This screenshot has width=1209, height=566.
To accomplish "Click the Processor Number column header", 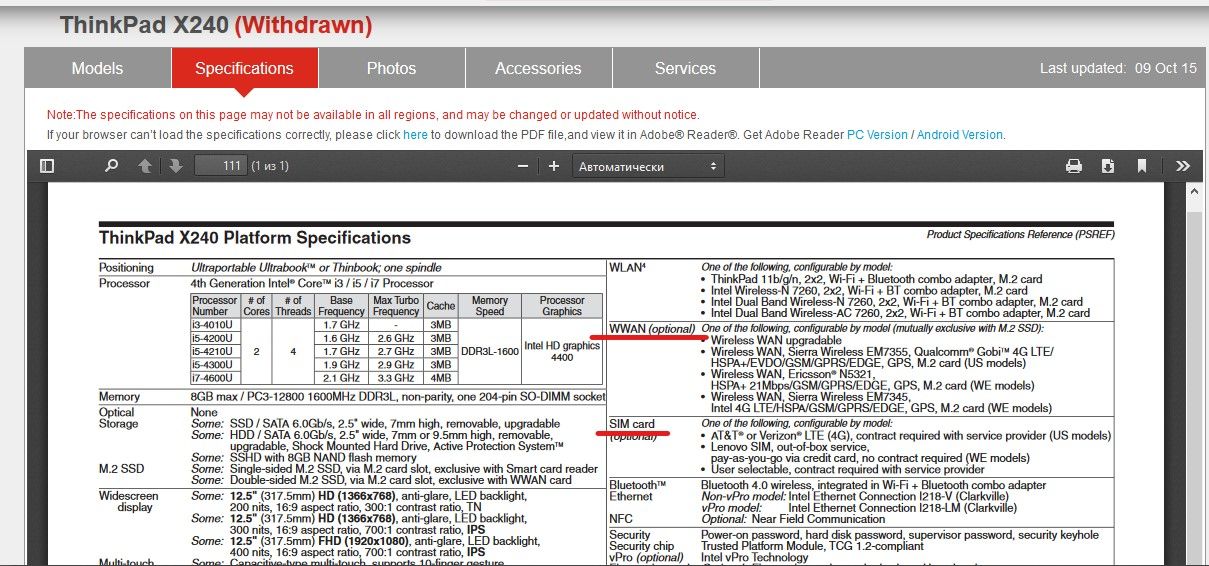I will tap(214, 306).
